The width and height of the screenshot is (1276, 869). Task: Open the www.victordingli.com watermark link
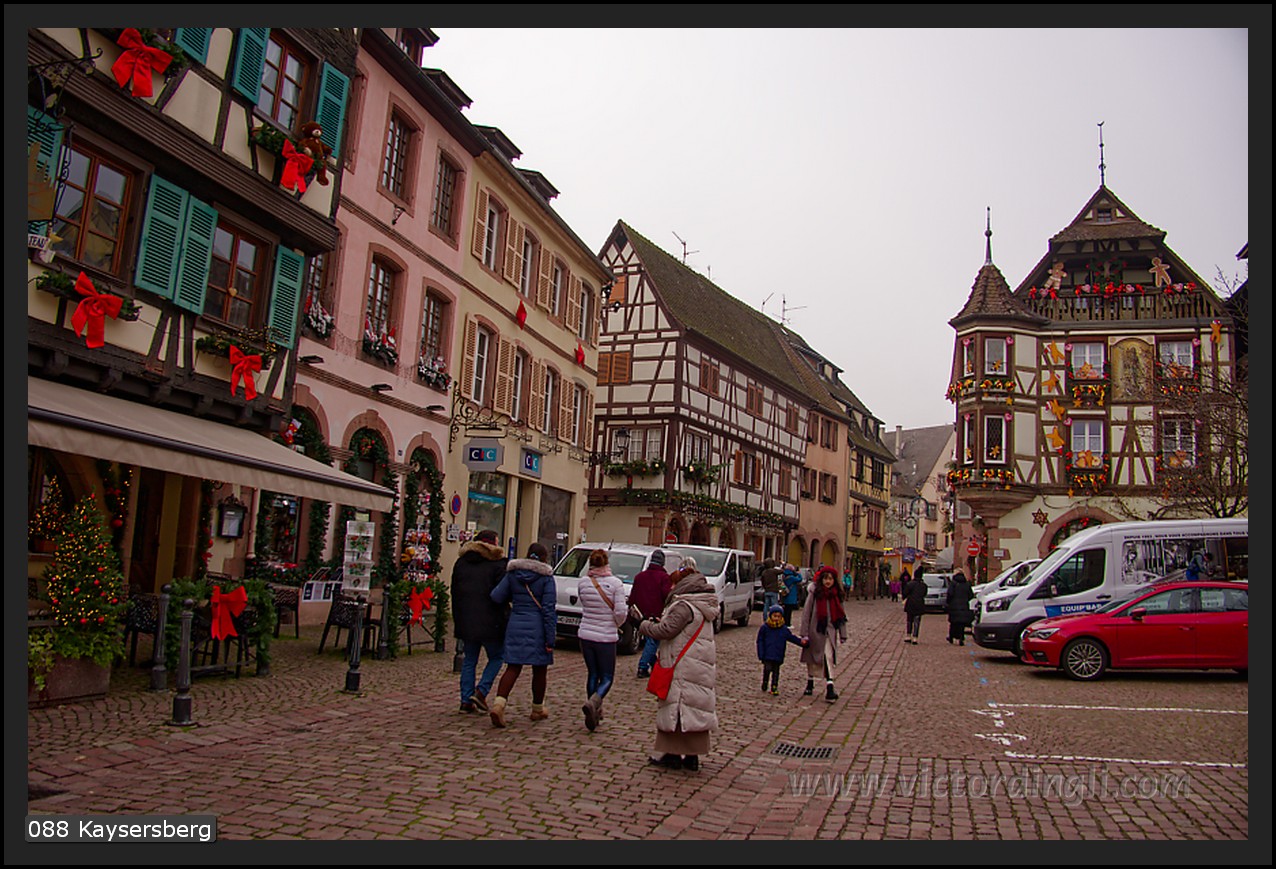988,785
